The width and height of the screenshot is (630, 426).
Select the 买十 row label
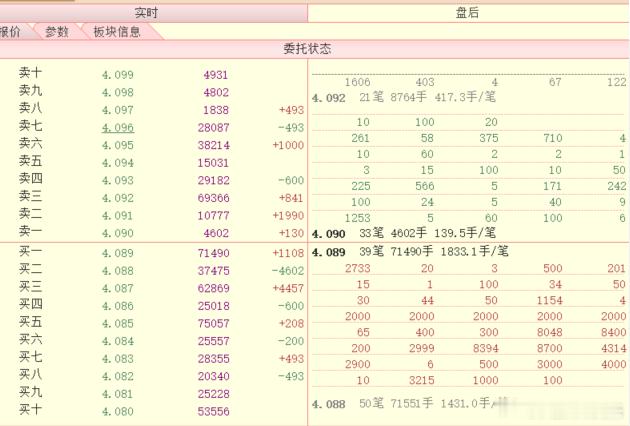[x=30, y=410]
